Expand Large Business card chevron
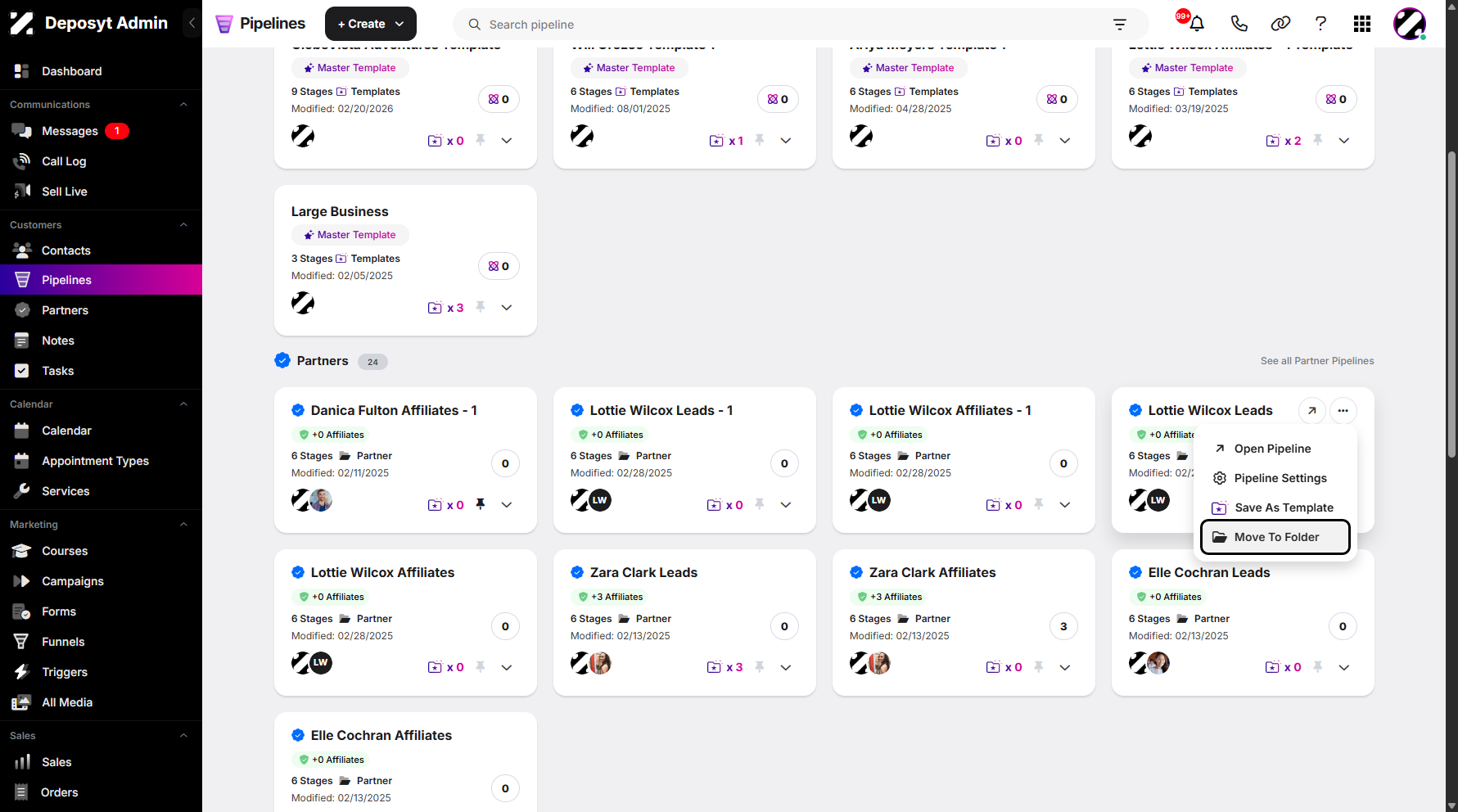This screenshot has height=812, width=1458. tap(507, 308)
